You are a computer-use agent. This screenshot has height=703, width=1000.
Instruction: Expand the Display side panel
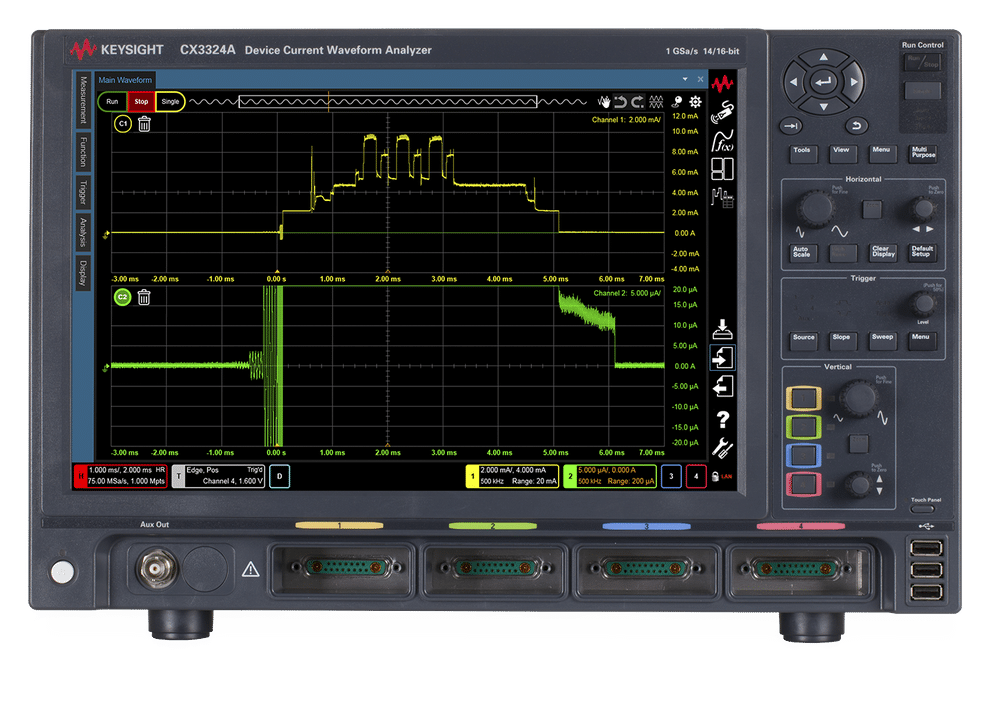click(x=83, y=272)
